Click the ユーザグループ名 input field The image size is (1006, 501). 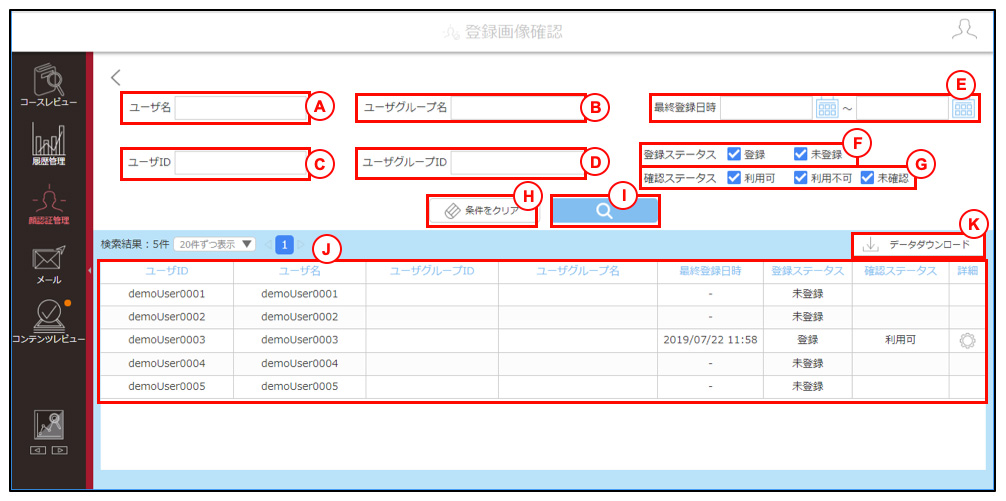[x=517, y=108]
